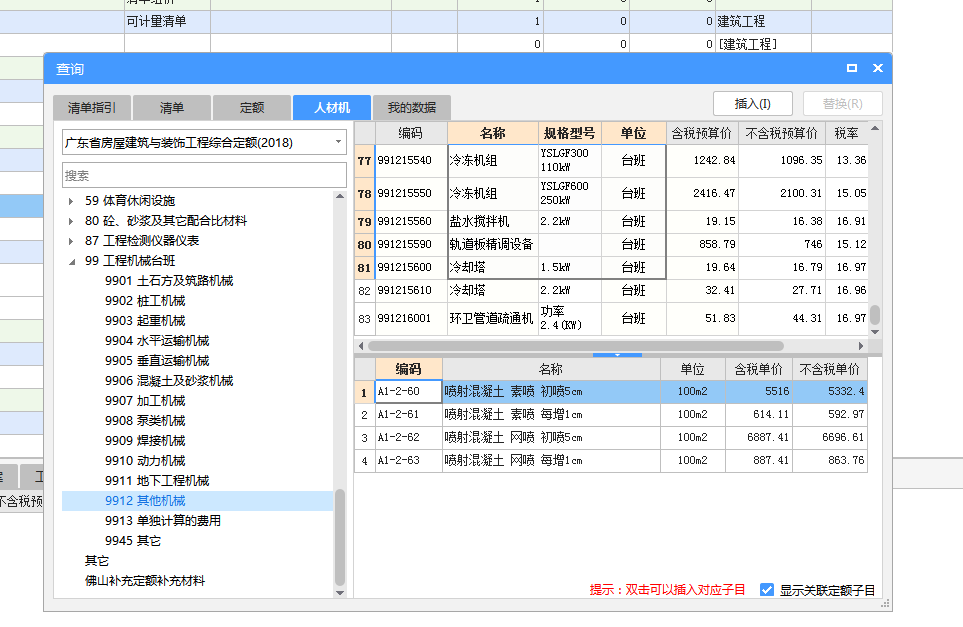Select row 77 冷冻机组 YSLGF300

pos(611,161)
